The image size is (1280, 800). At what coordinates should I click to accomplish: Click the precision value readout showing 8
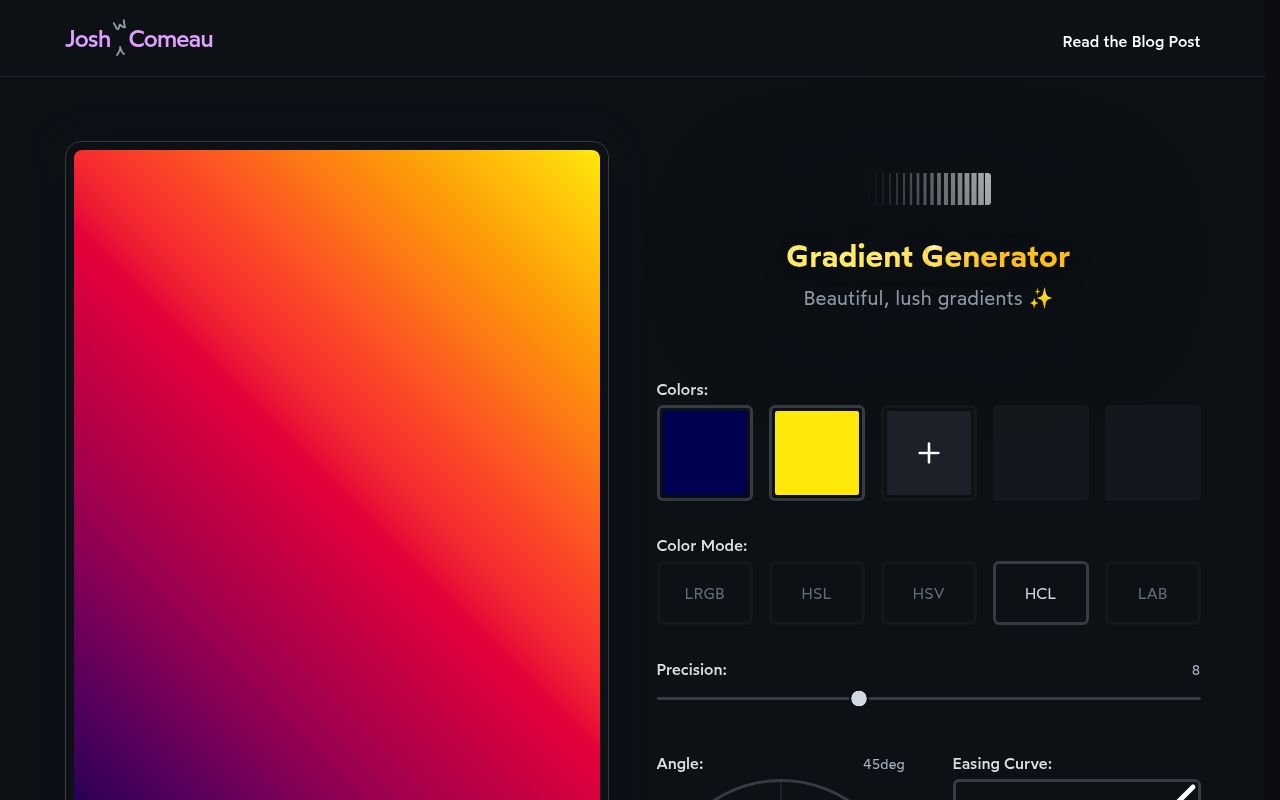tap(1195, 670)
